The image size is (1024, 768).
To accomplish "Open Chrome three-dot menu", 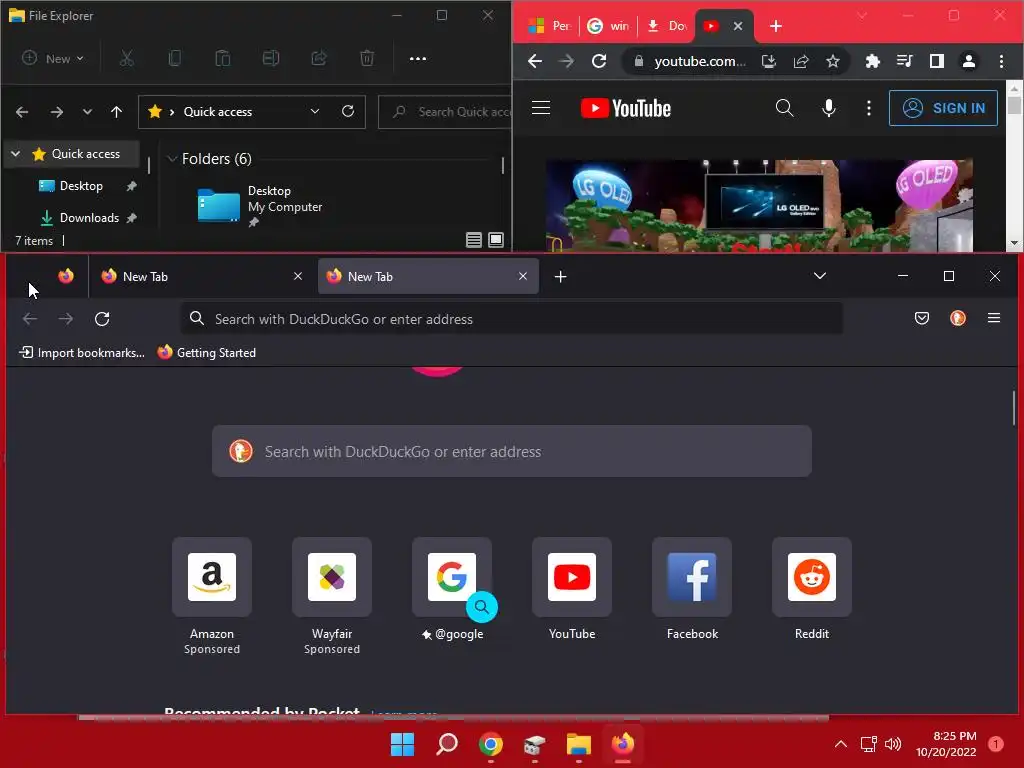I will click(x=1001, y=61).
